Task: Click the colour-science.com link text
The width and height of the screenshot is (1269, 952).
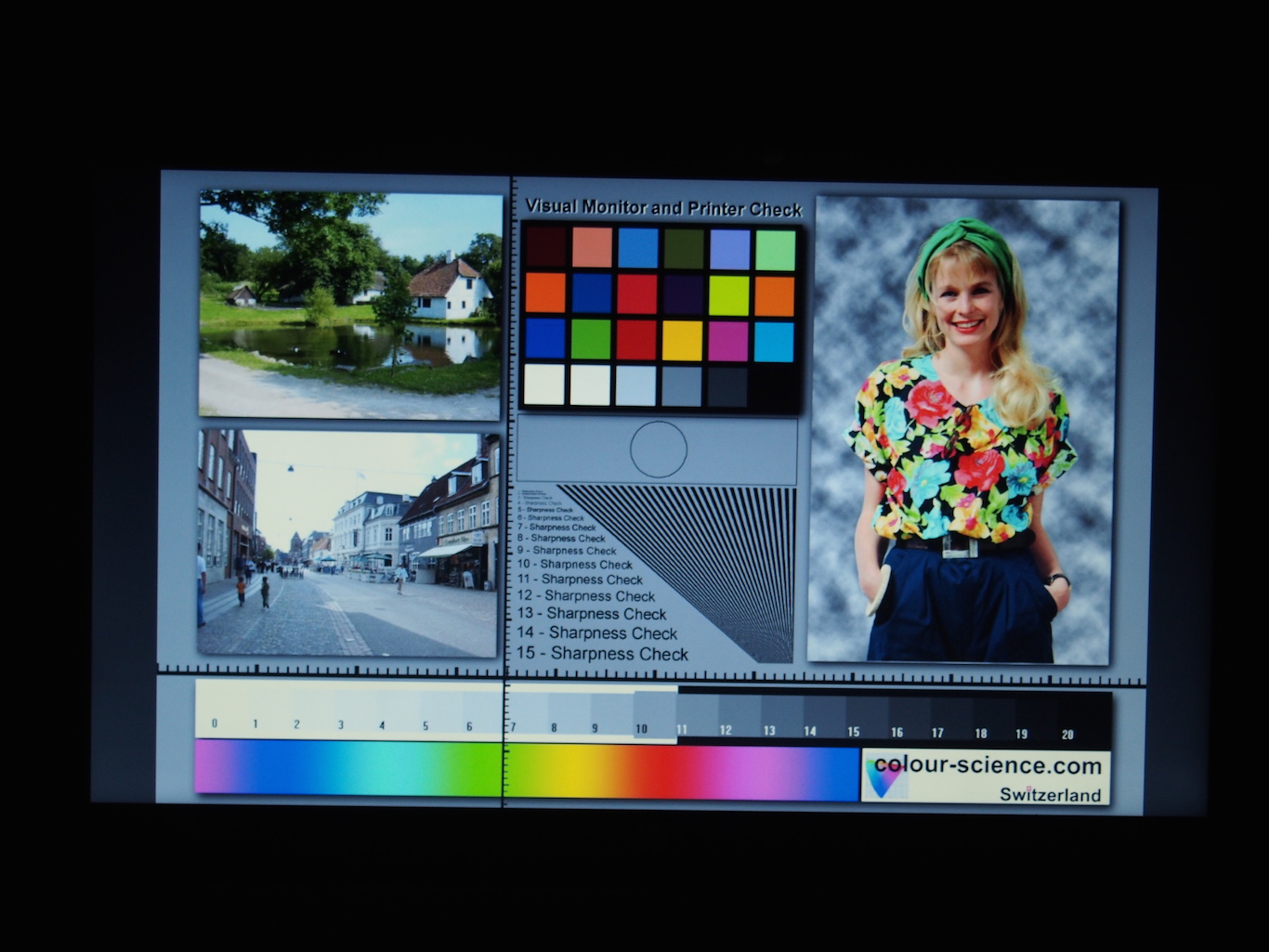Action: [988, 766]
